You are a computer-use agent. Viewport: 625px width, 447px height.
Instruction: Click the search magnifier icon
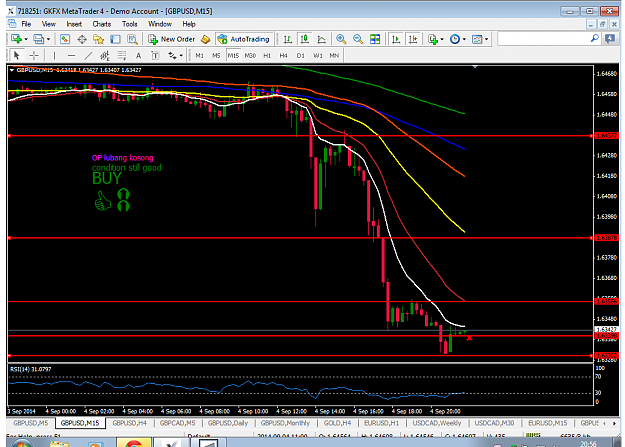(x=594, y=39)
